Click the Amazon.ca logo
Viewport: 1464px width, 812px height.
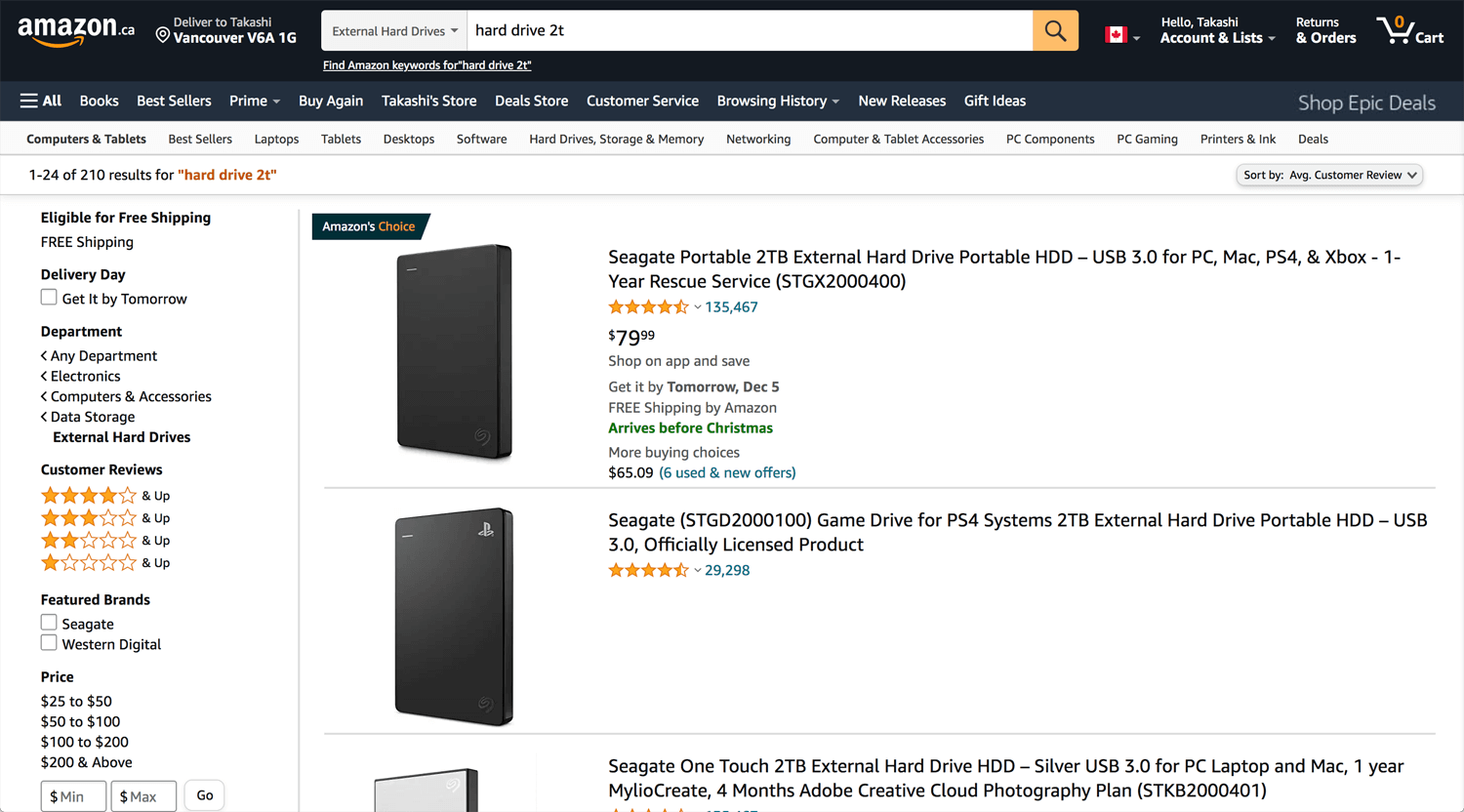[x=76, y=30]
